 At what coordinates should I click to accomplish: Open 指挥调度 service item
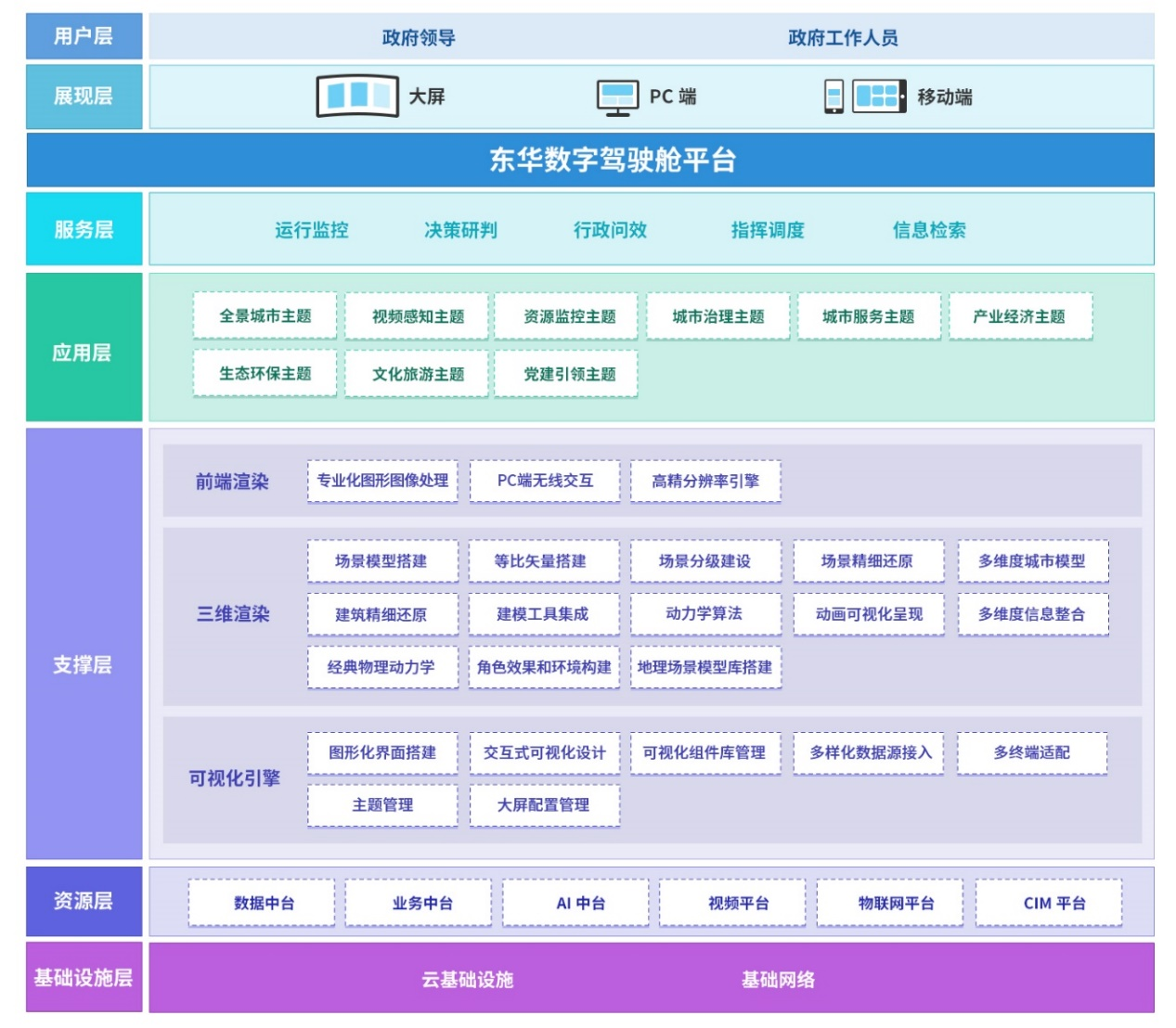pos(767,230)
